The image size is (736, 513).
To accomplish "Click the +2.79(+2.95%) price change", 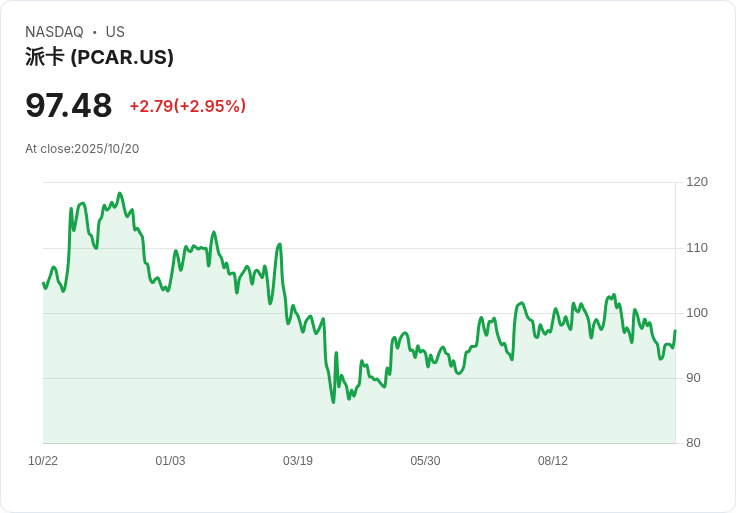I will pos(187,106).
